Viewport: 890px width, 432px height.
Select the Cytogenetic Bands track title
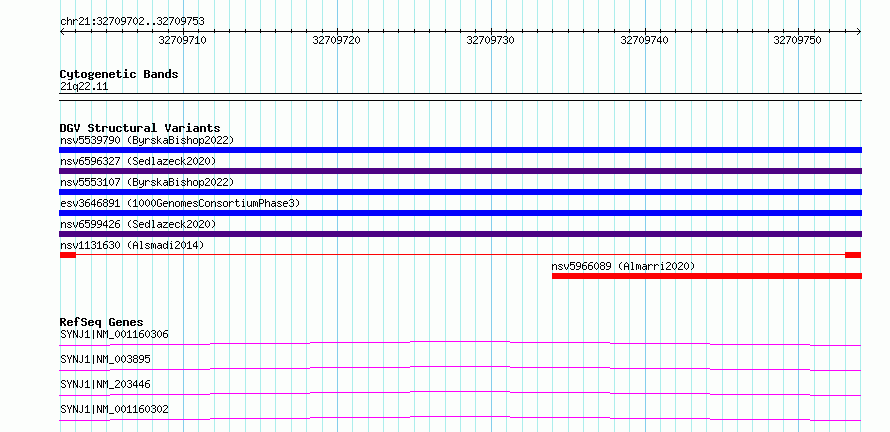pos(119,74)
